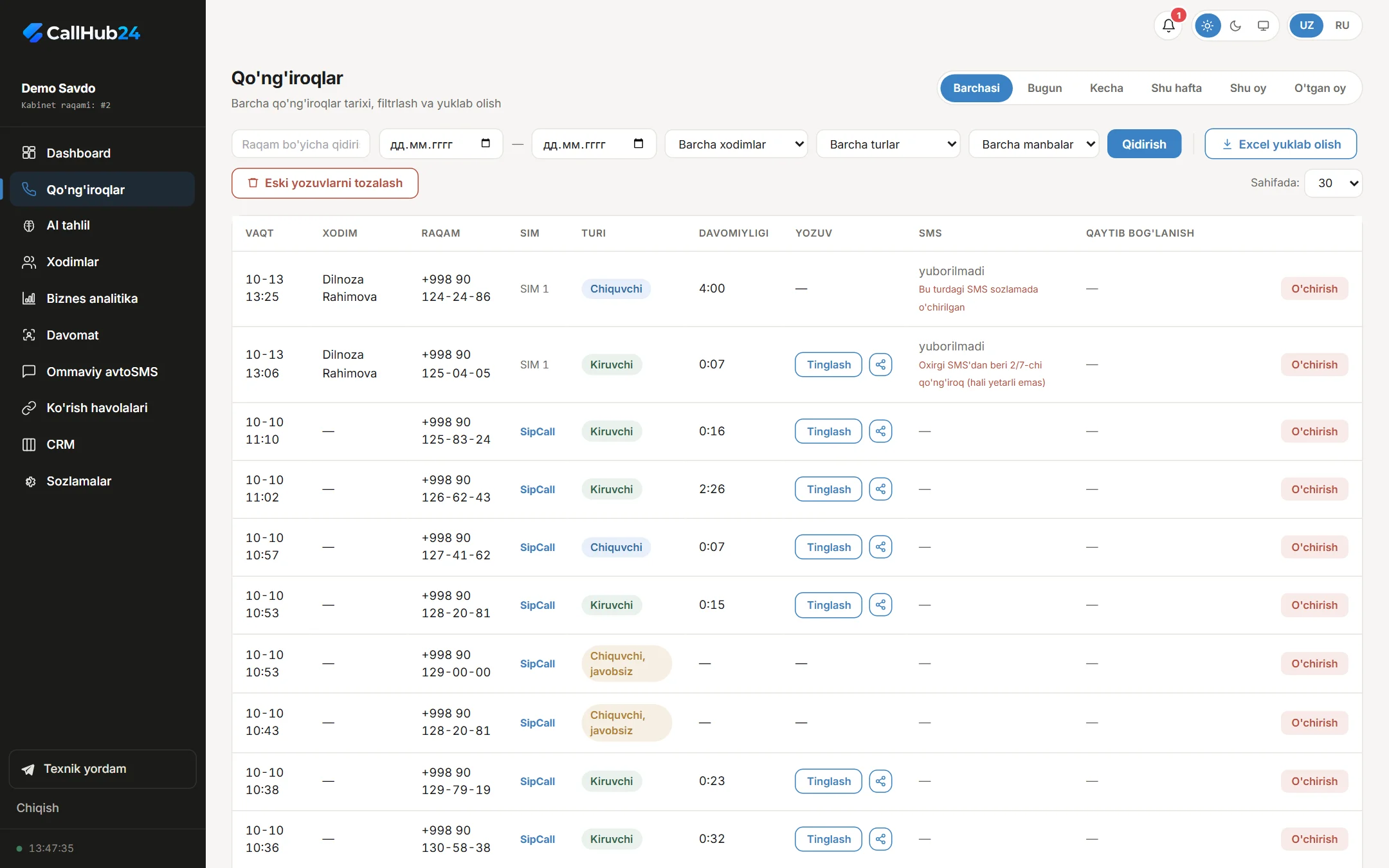
Task: Click the Qidirish search button
Action: (x=1144, y=144)
